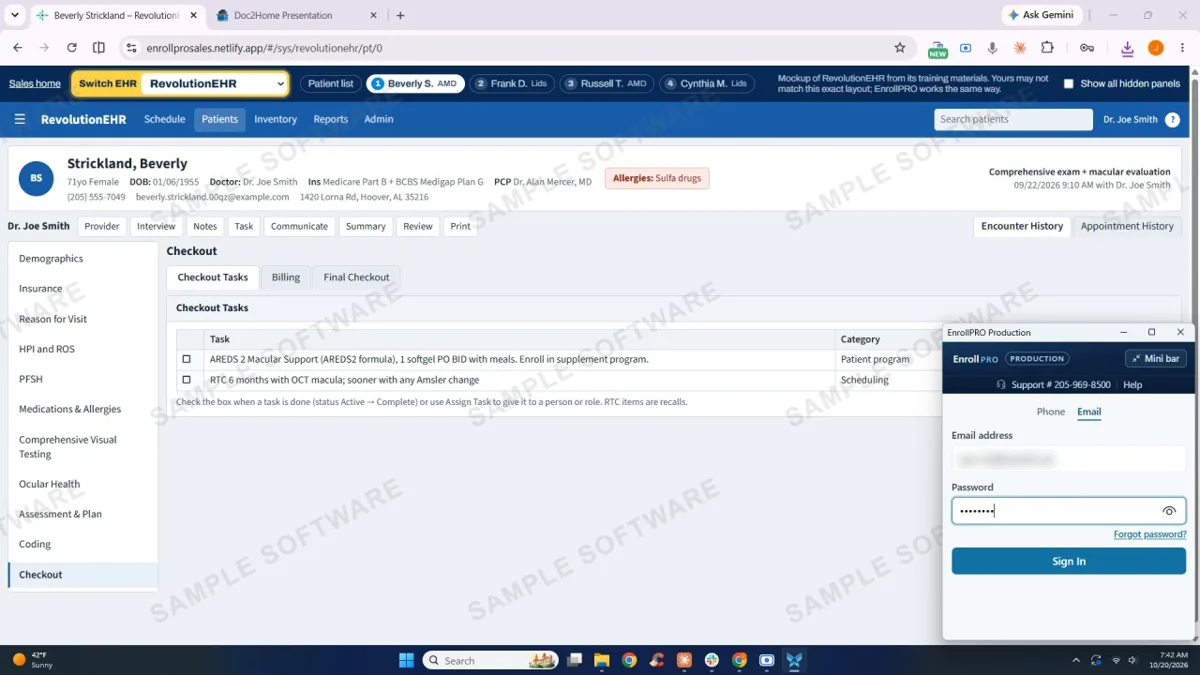
Task: Open the Admin menu
Action: 378,119
